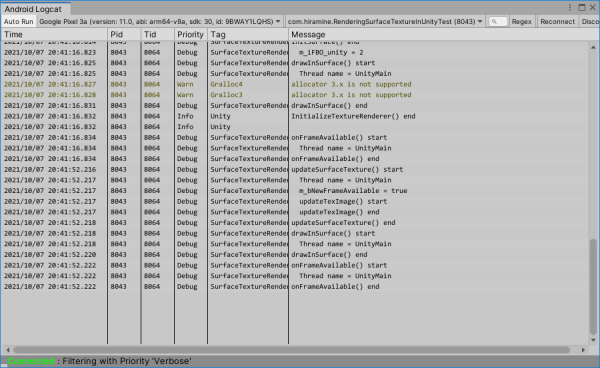
Task: Toggle the Auto Run button
Action: 18,21
